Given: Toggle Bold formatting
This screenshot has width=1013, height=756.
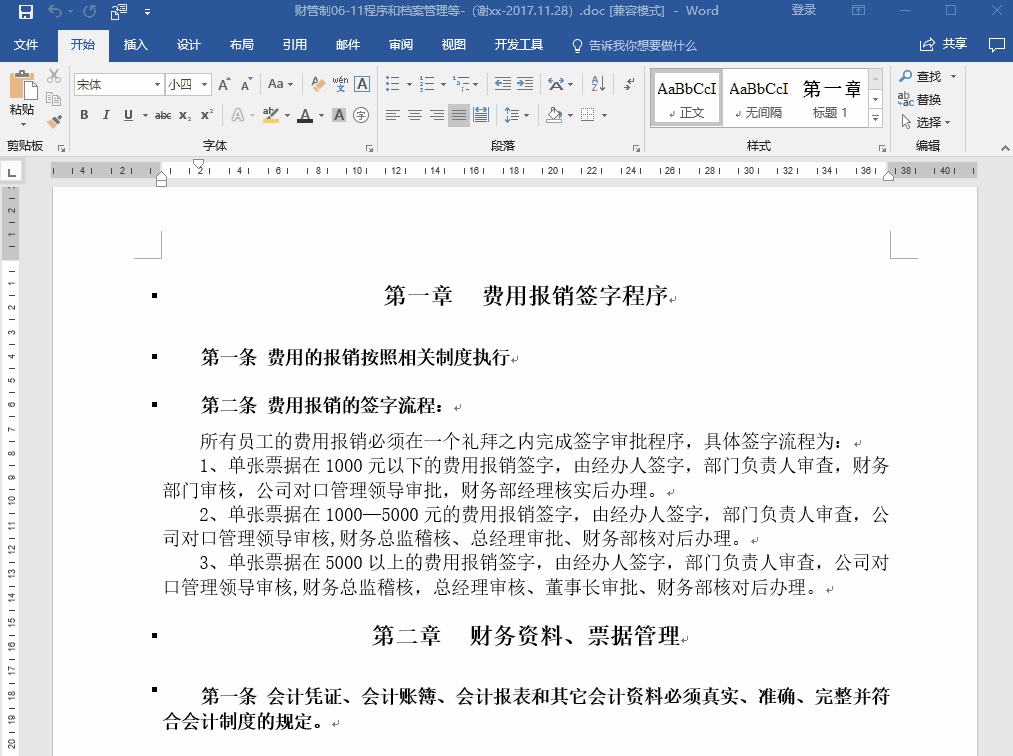Looking at the screenshot, I should click(x=84, y=115).
